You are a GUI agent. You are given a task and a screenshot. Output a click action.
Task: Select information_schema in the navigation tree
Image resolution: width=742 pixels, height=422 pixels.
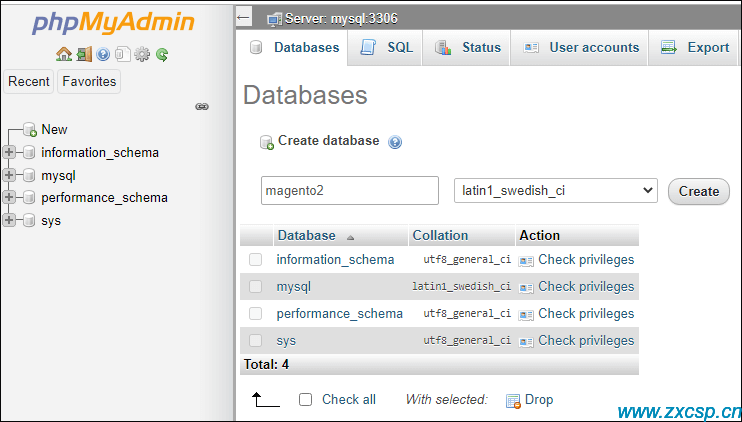coord(100,153)
